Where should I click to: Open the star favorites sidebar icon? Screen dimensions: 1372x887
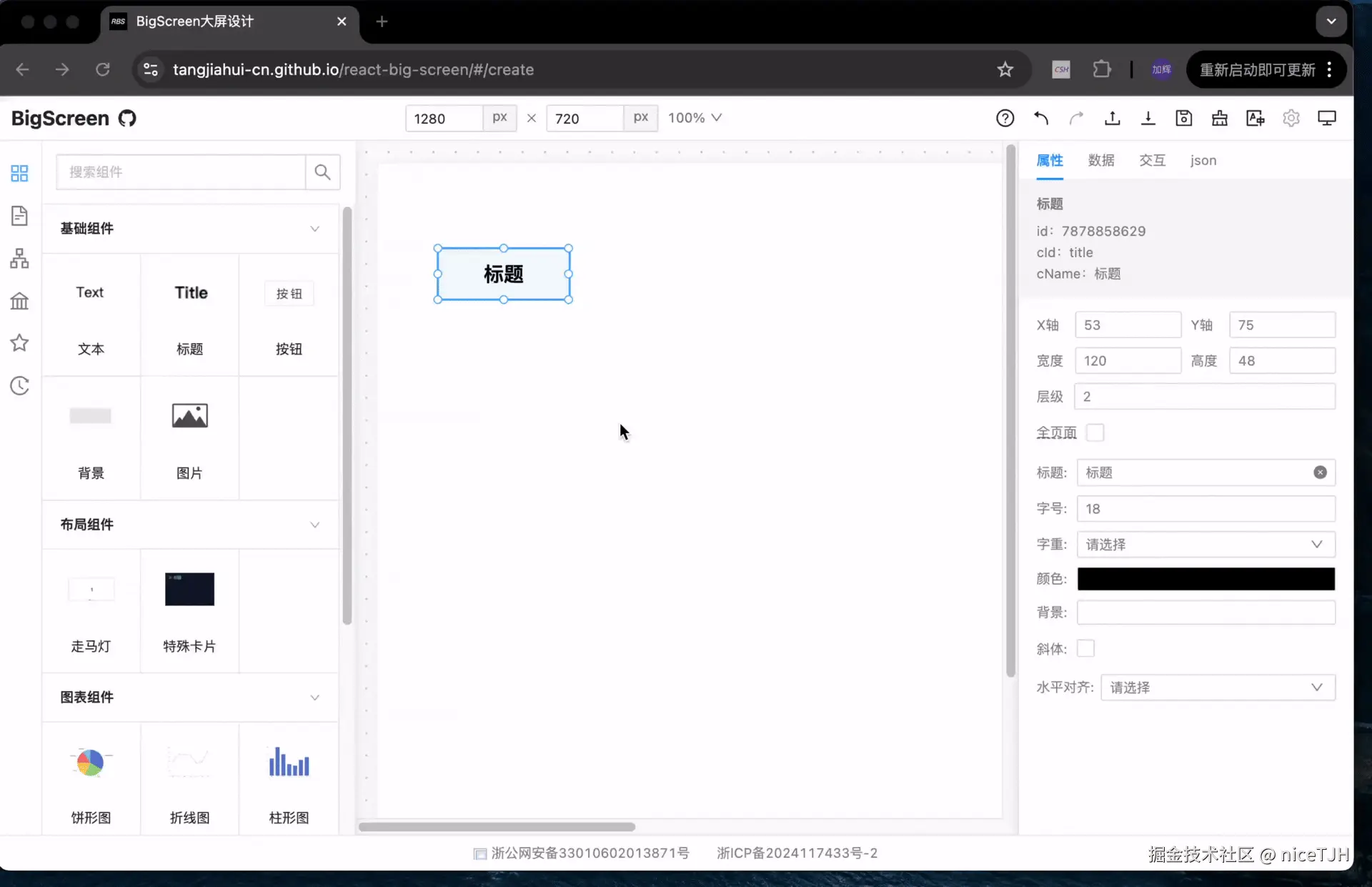pos(19,343)
